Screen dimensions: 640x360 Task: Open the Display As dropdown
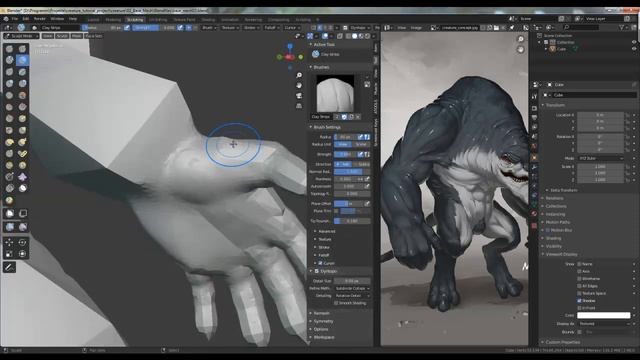pos(604,324)
